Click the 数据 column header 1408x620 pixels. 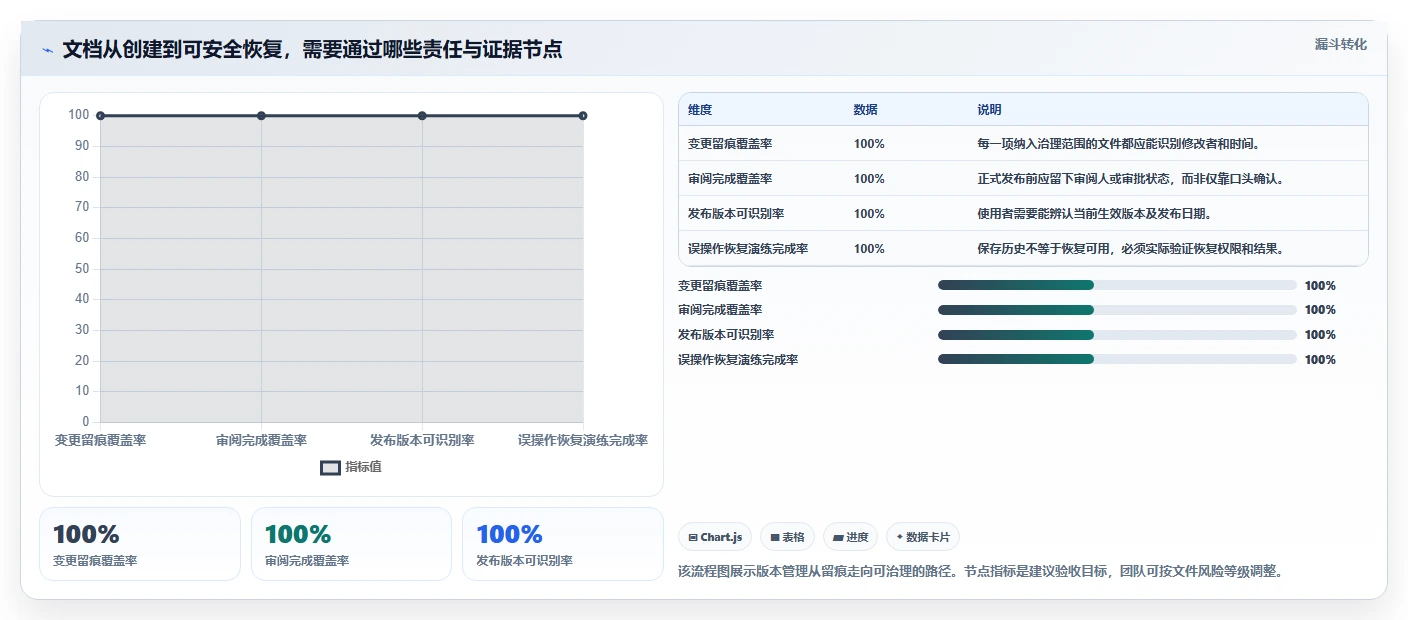pos(866,110)
